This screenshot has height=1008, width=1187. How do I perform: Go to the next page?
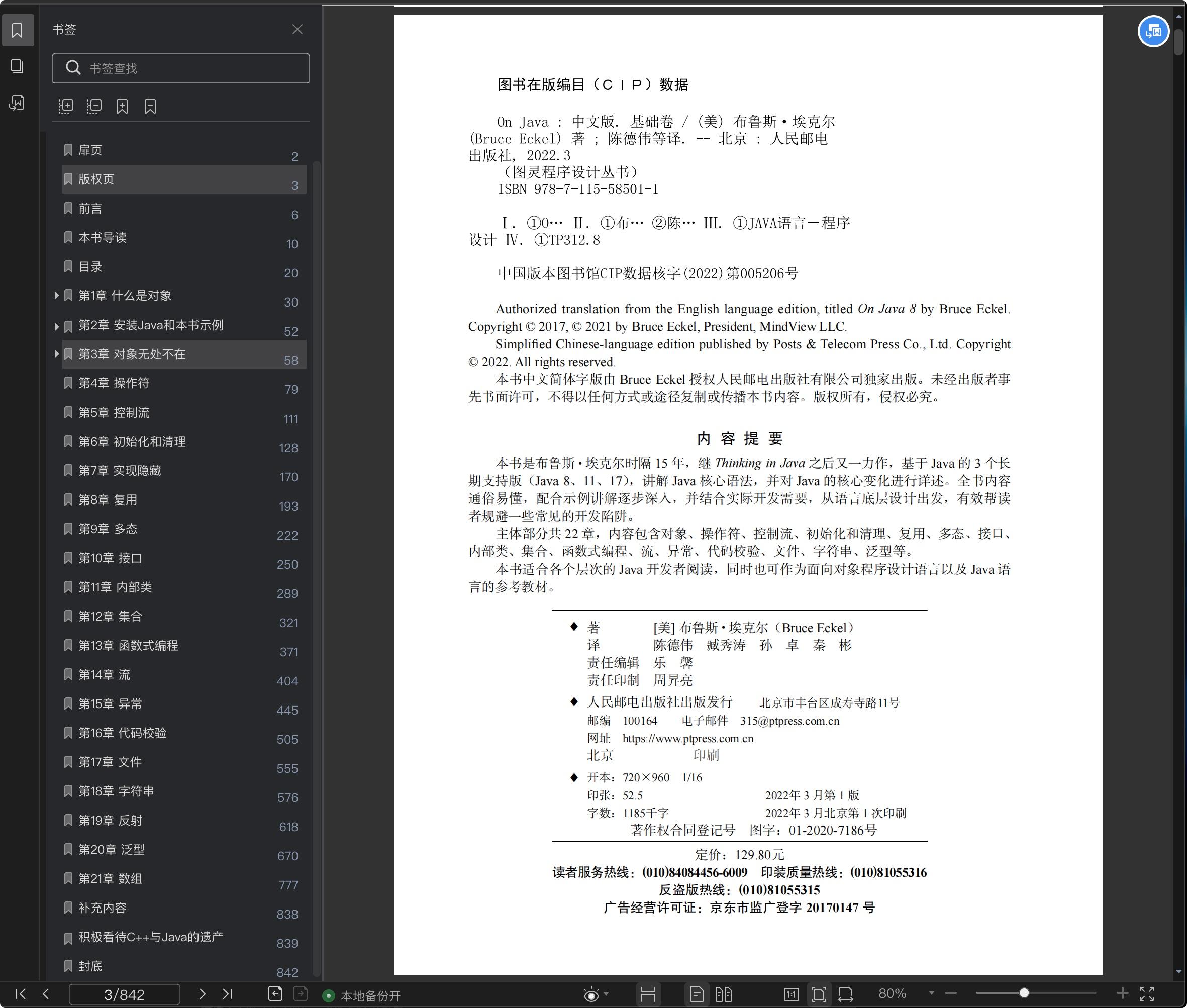click(202, 994)
